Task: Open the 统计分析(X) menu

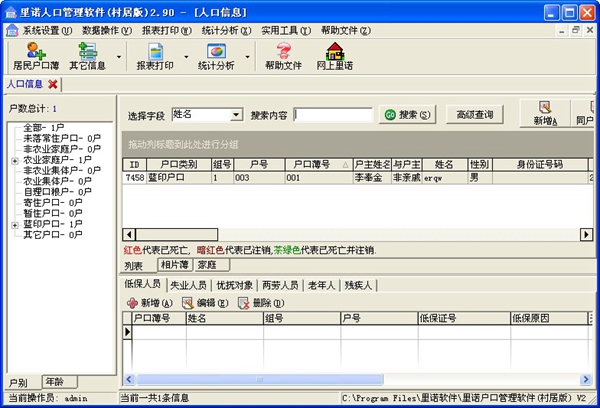Action: click(226, 30)
